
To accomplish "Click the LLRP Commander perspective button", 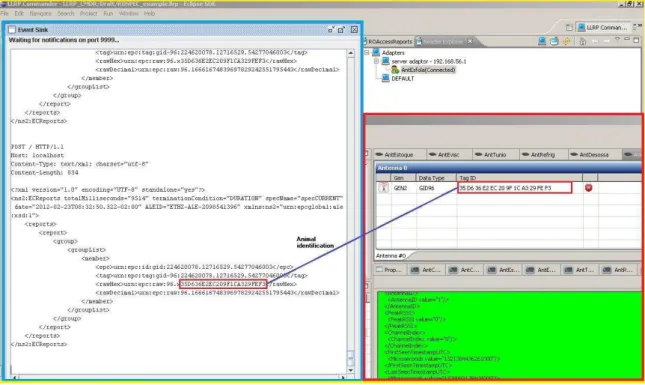I will click(x=603, y=28).
